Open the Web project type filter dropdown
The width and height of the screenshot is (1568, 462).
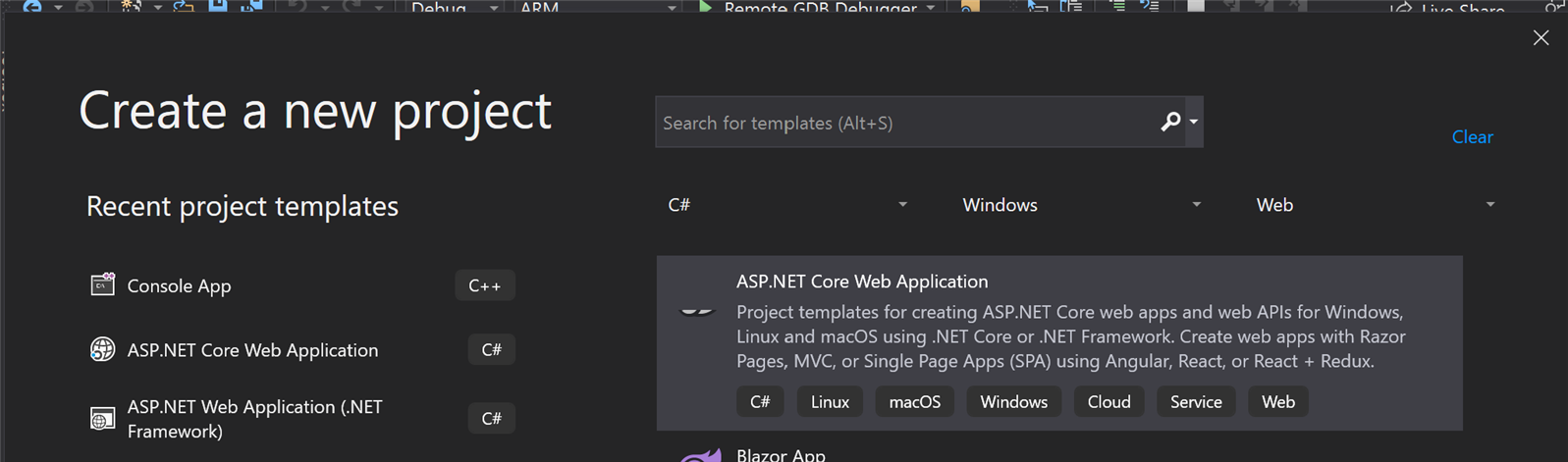[1375, 205]
